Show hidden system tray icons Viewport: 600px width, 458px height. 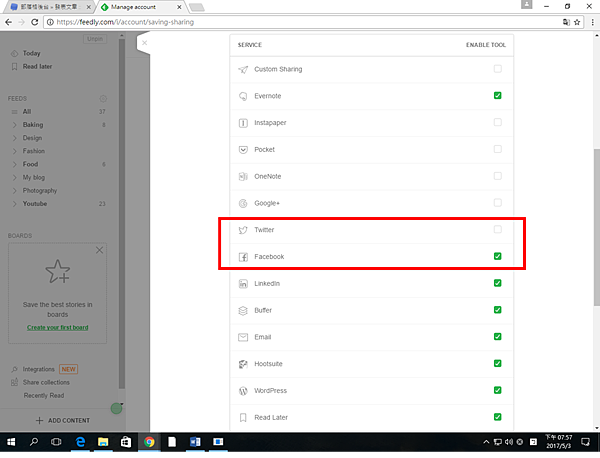tap(486, 442)
